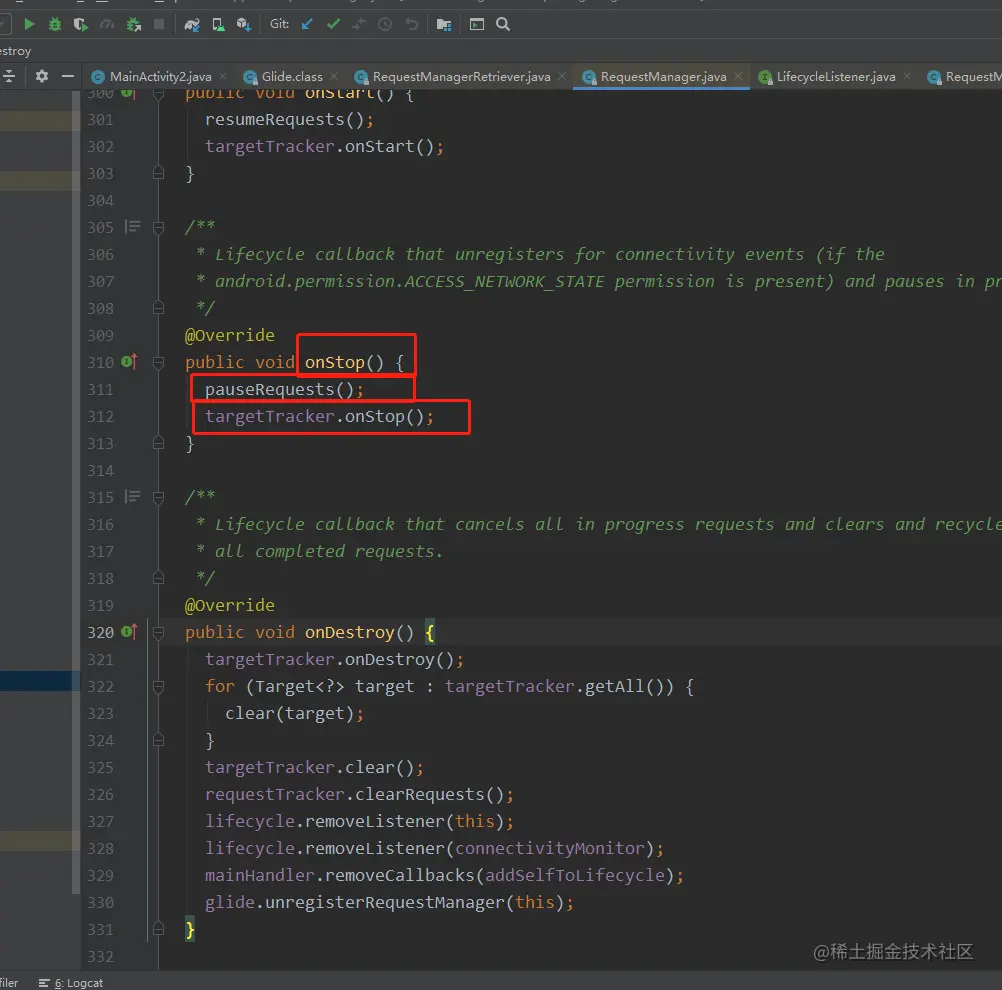Click targetTracker.onStart() statement

324,146
